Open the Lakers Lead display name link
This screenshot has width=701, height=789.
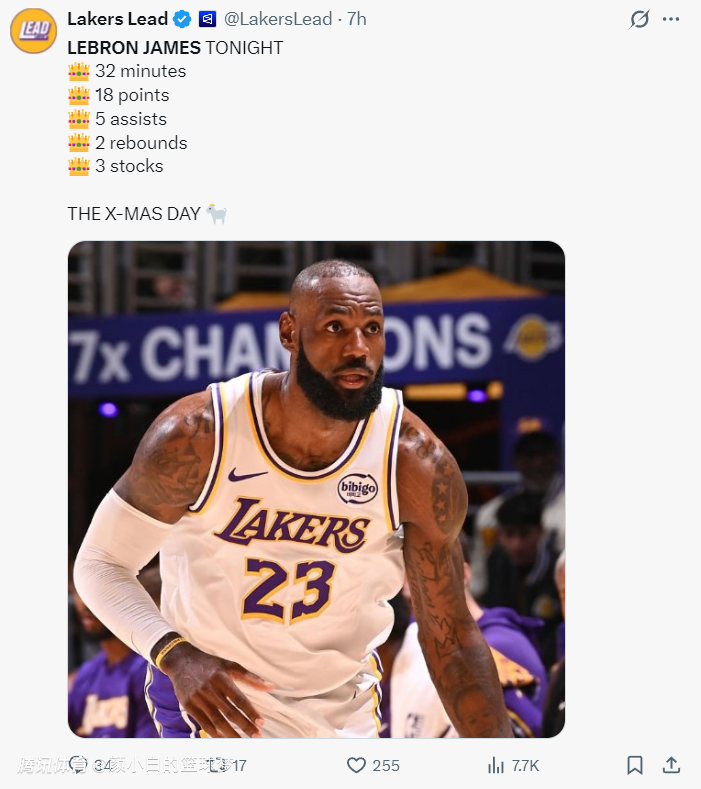pyautogui.click(x=117, y=19)
